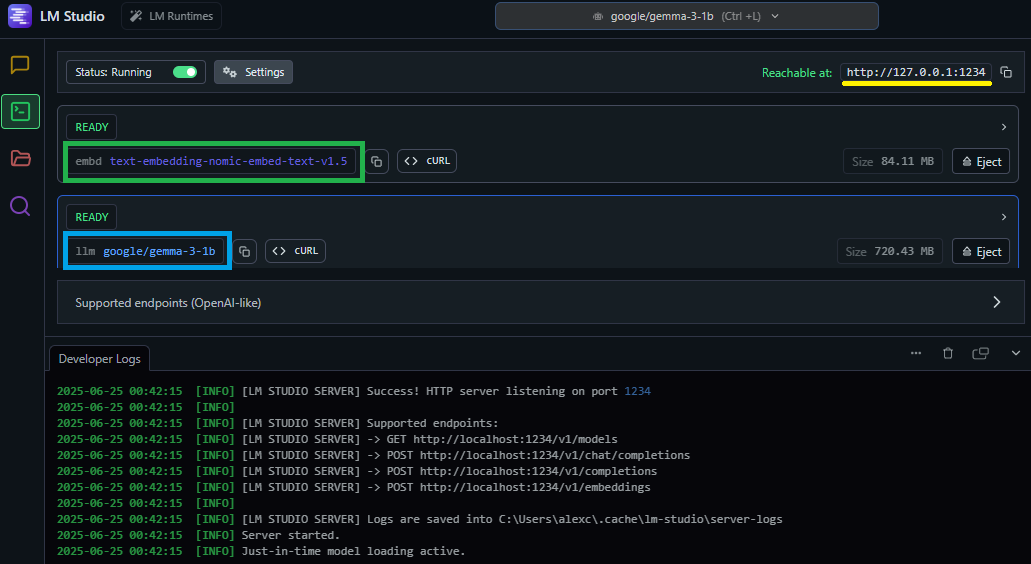Open the google/gemma-3-1b model selector

coord(686,16)
